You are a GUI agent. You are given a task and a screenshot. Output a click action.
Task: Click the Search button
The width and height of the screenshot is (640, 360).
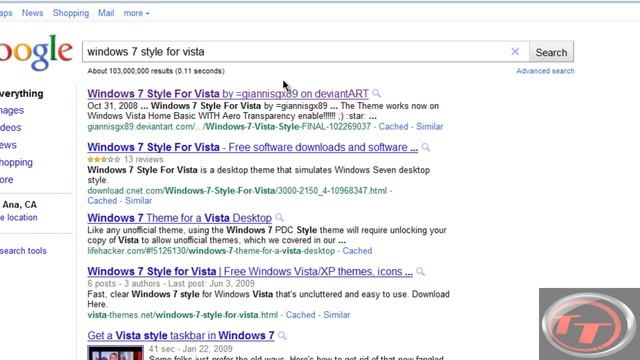coord(551,52)
